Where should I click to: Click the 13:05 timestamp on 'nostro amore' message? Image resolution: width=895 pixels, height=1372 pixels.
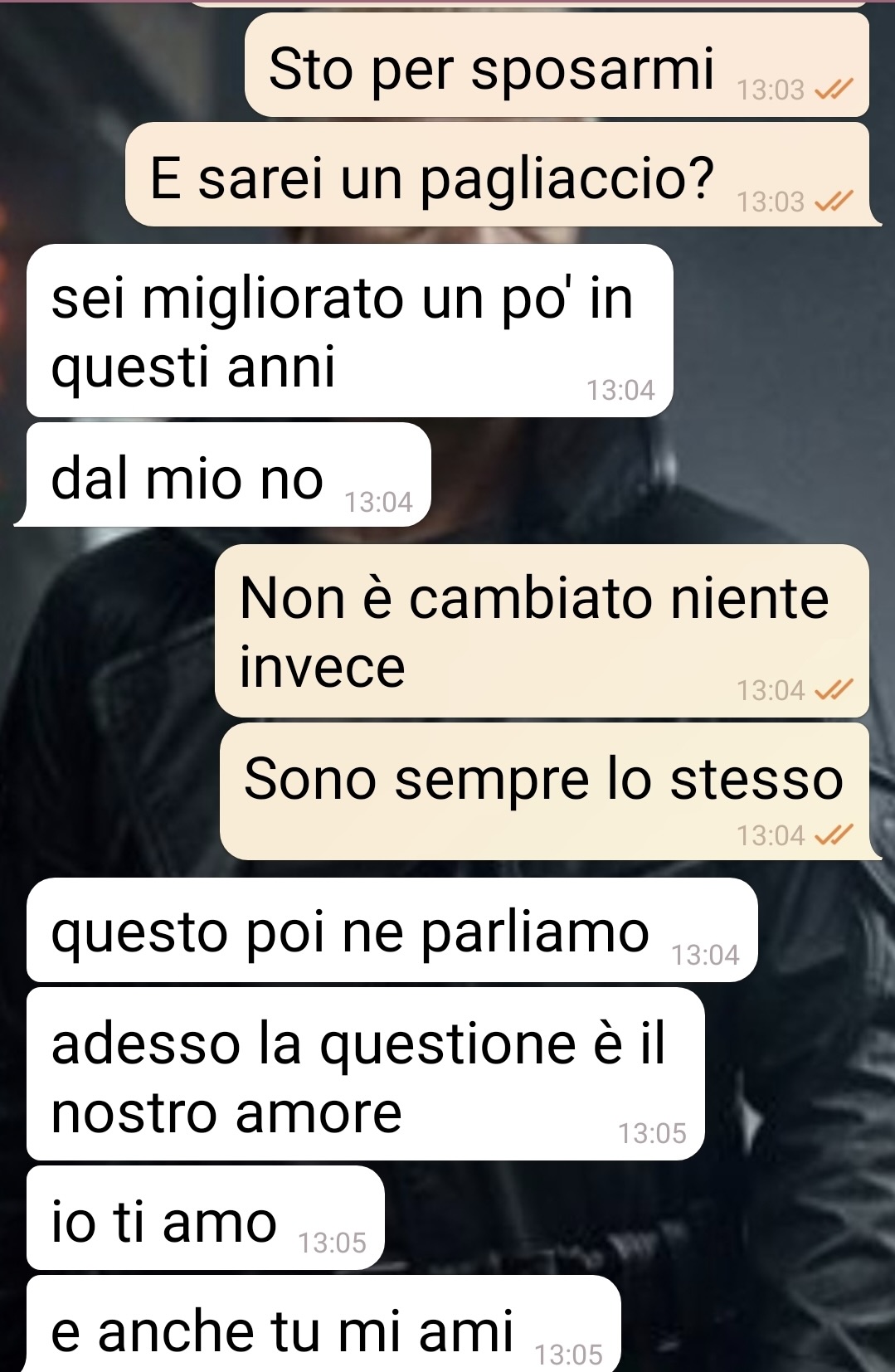pyautogui.click(x=652, y=1133)
